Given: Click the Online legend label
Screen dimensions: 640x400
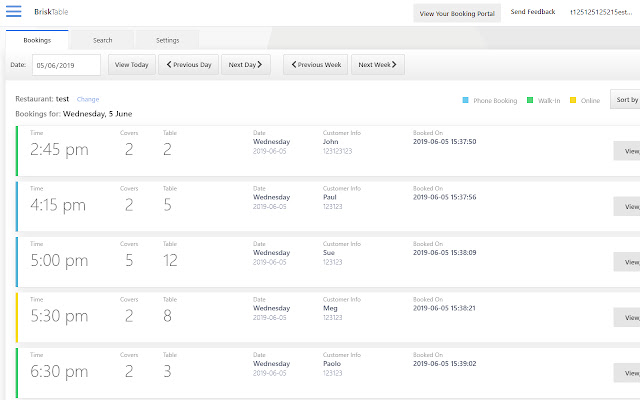Looking at the screenshot, I should (590, 100).
